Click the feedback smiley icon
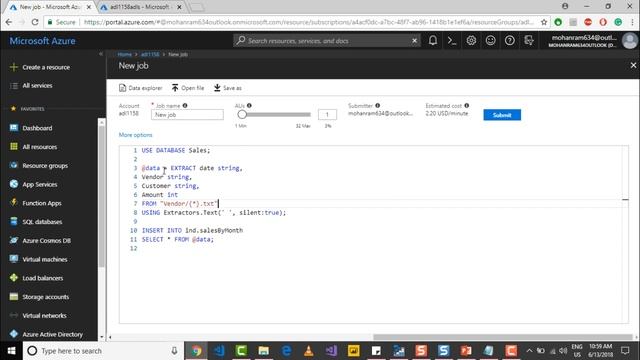Image resolution: width=640 pixels, height=360 pixels. point(490,40)
